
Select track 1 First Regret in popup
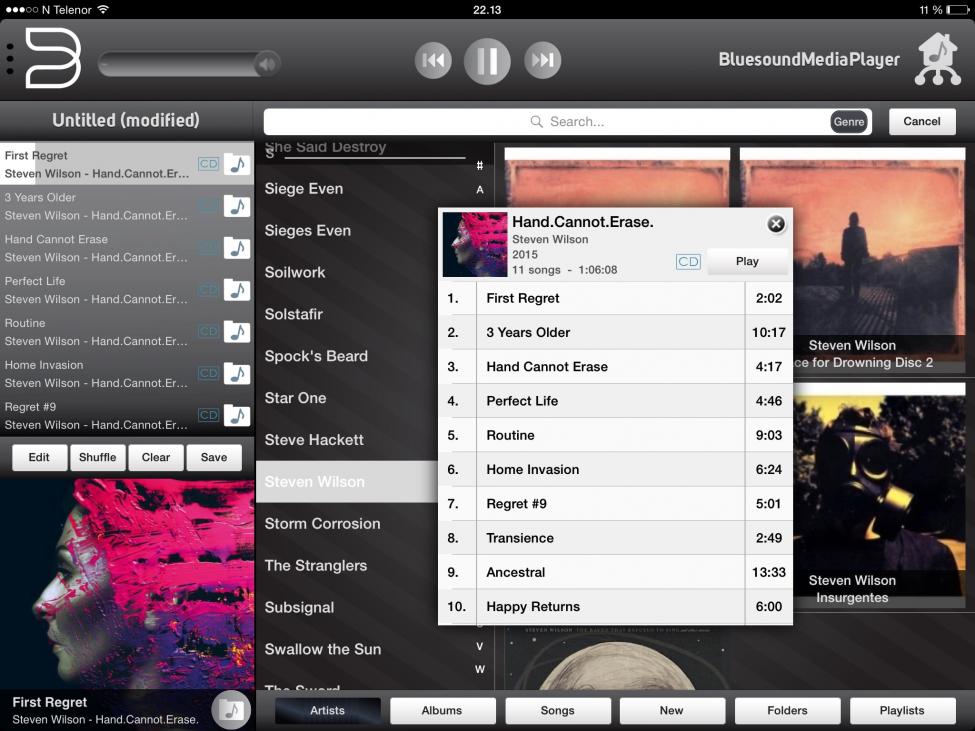[x=616, y=298]
